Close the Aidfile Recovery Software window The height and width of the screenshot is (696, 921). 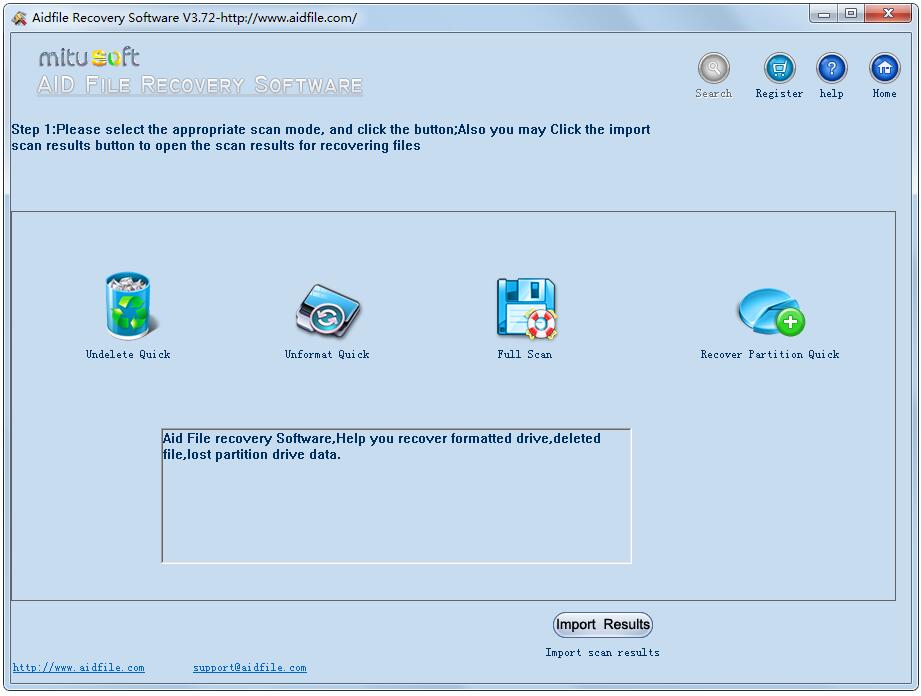point(888,14)
